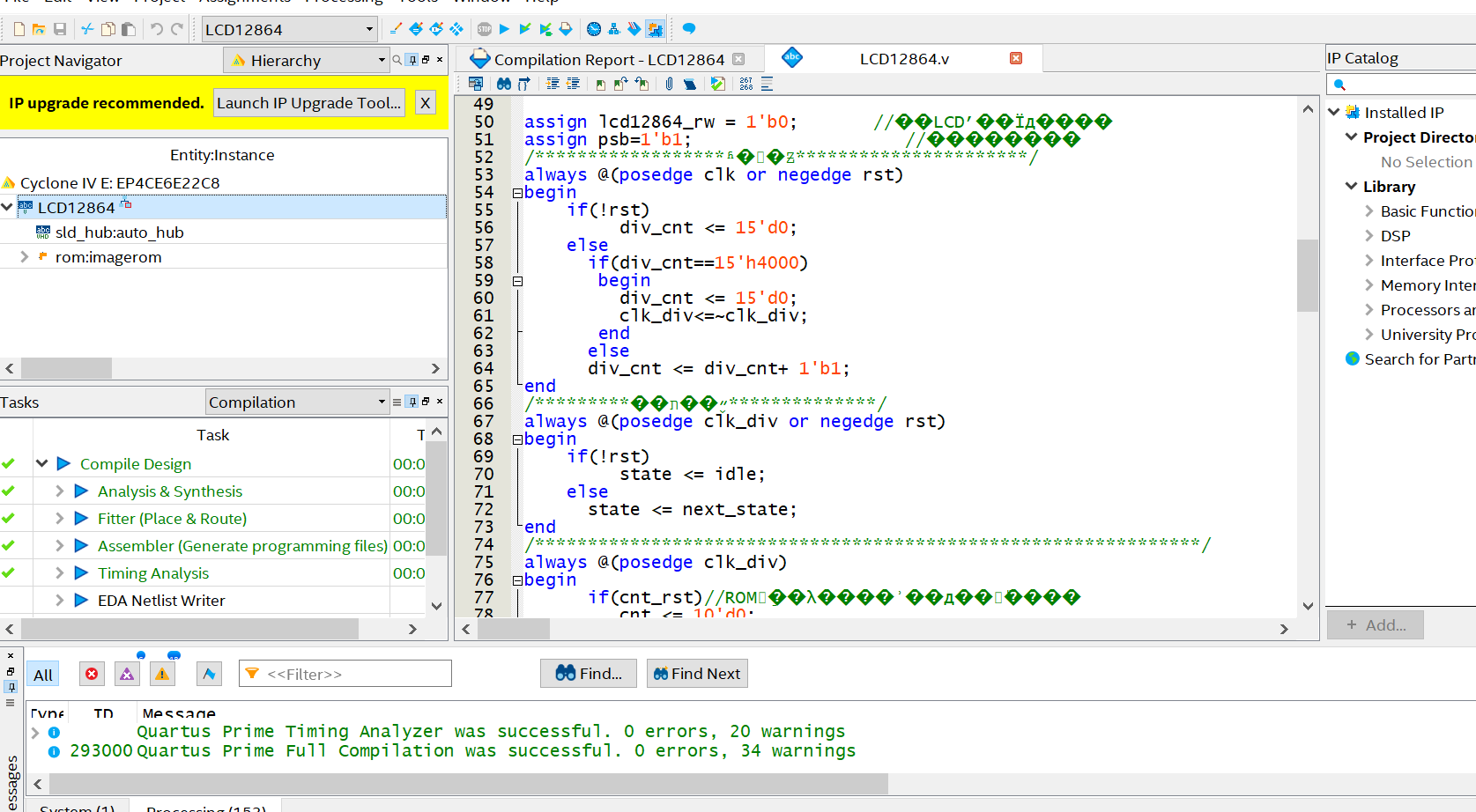Close the Compilation Report tab
This screenshot has width=1476, height=812.
click(x=738, y=59)
